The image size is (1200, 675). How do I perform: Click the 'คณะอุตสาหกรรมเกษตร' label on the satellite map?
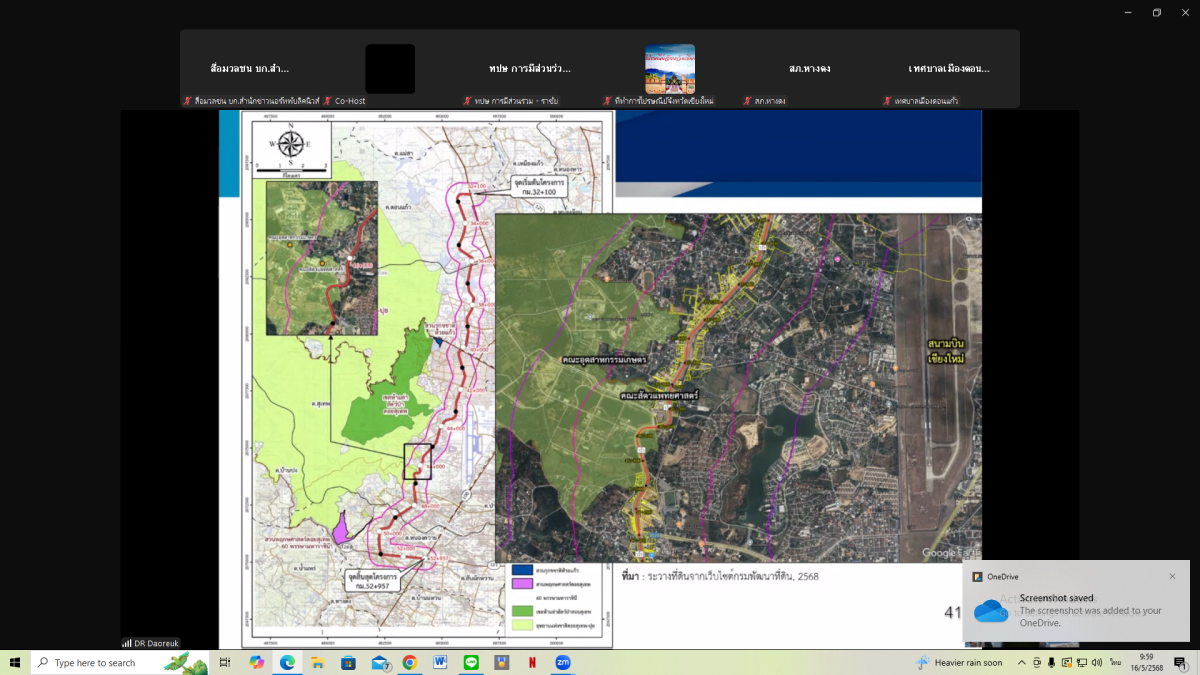pos(604,358)
